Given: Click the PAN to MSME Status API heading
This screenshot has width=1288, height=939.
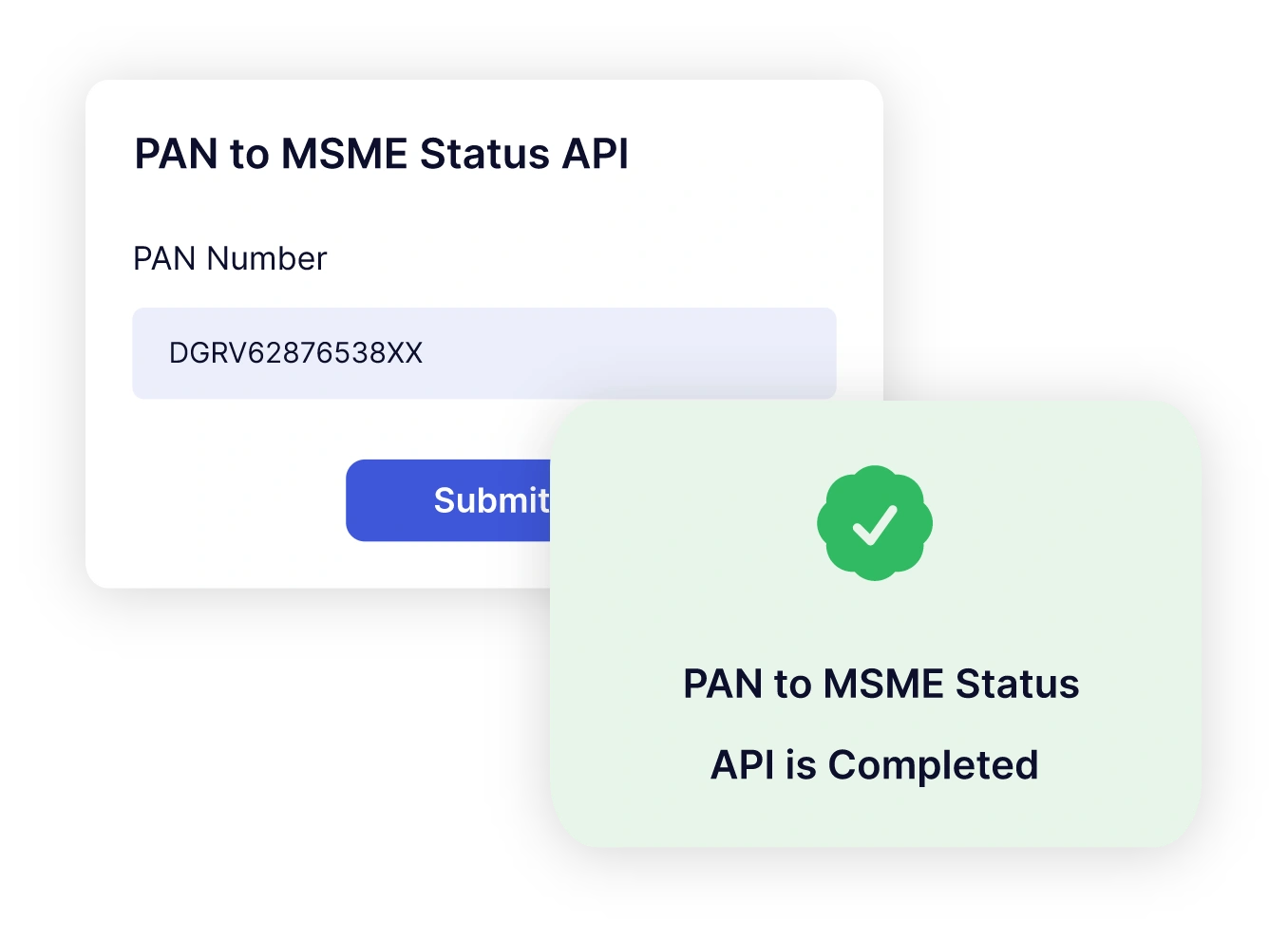Looking at the screenshot, I should click(x=382, y=154).
